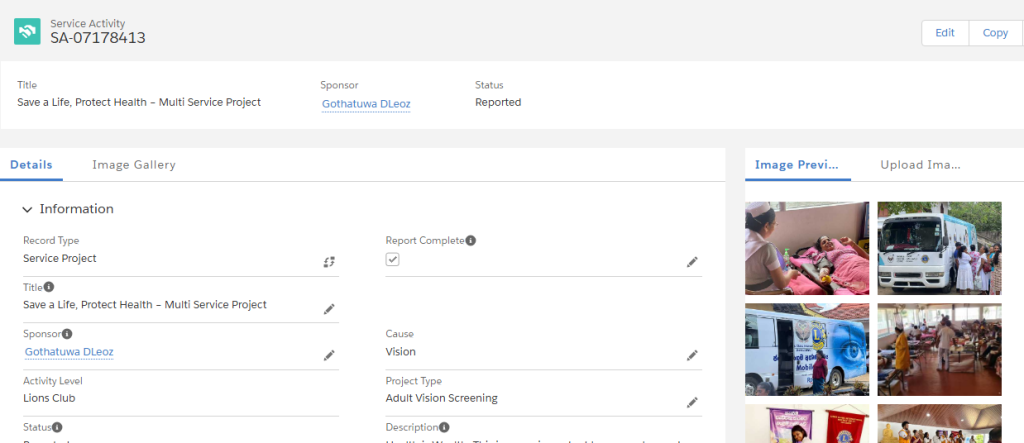Click the Record Type value Service Project
The width and height of the screenshot is (1024, 443).
click(x=59, y=258)
